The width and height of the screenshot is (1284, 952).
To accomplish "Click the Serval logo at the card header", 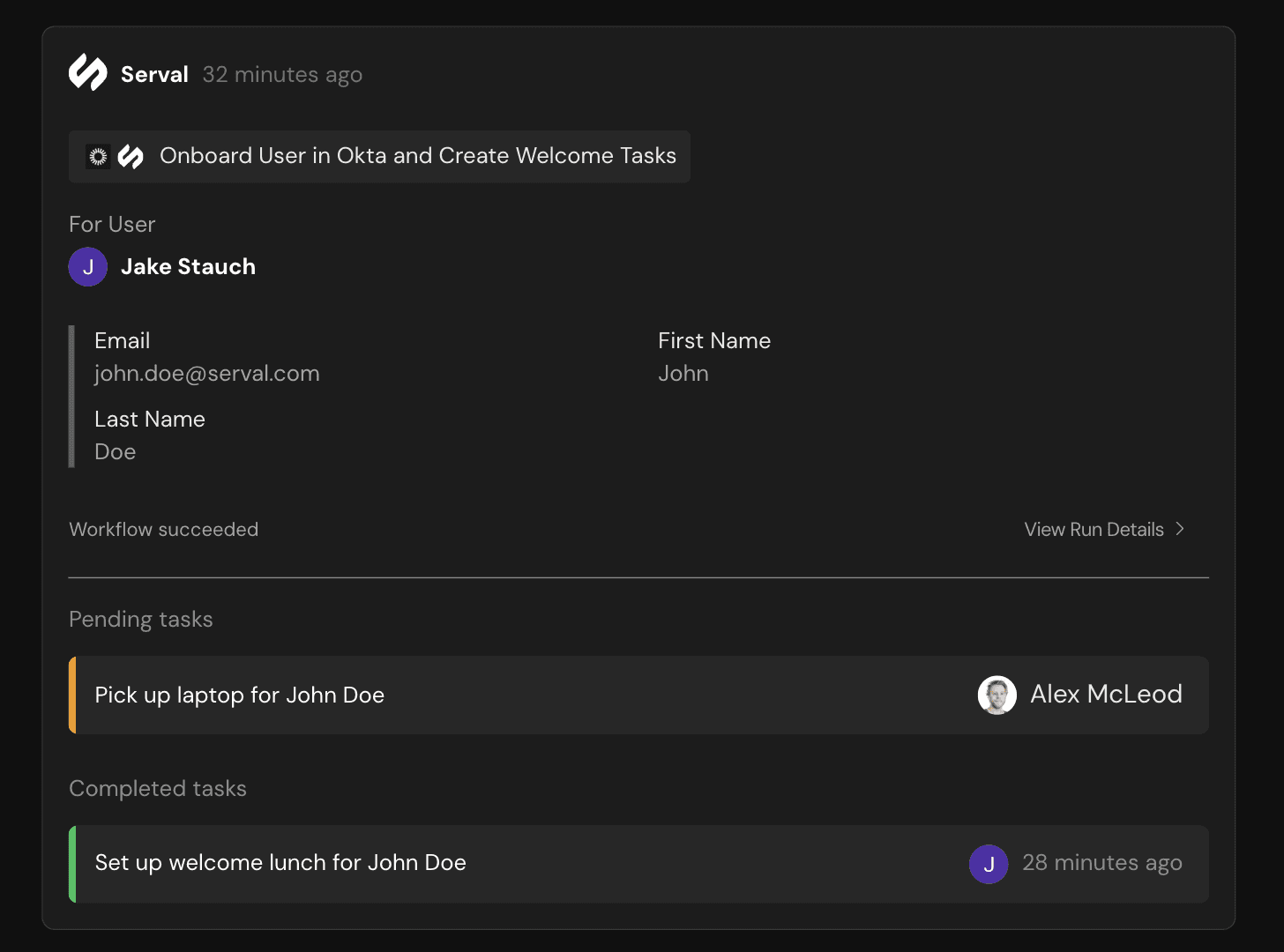I will [88, 73].
